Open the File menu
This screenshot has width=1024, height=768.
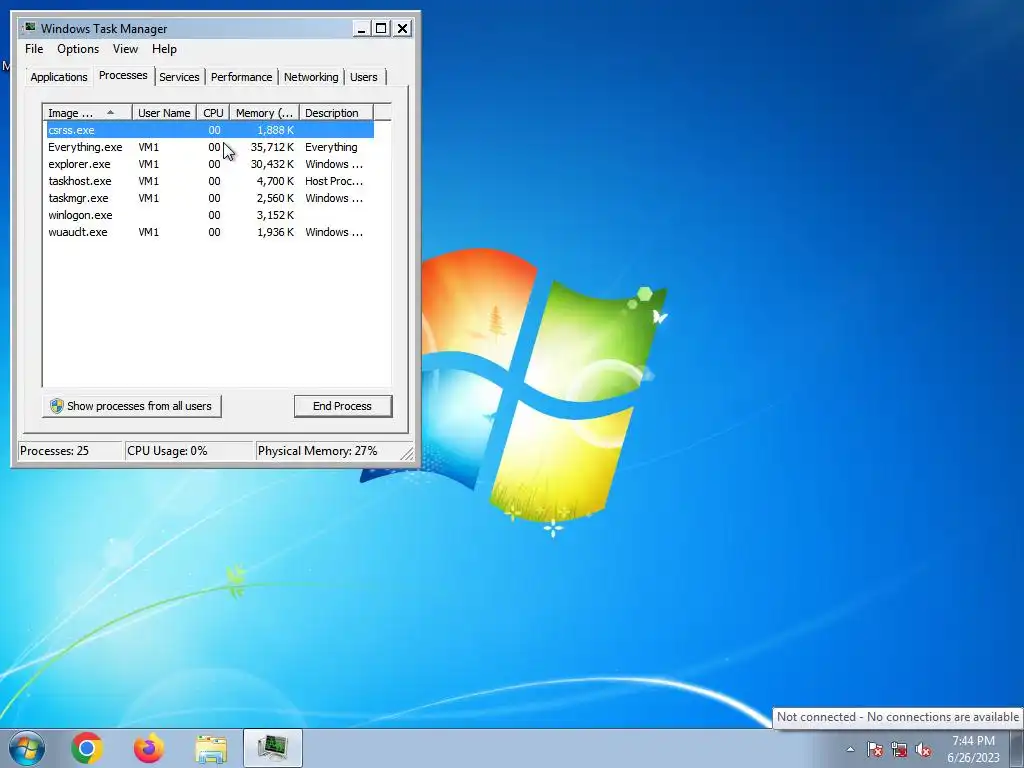pyautogui.click(x=34, y=49)
